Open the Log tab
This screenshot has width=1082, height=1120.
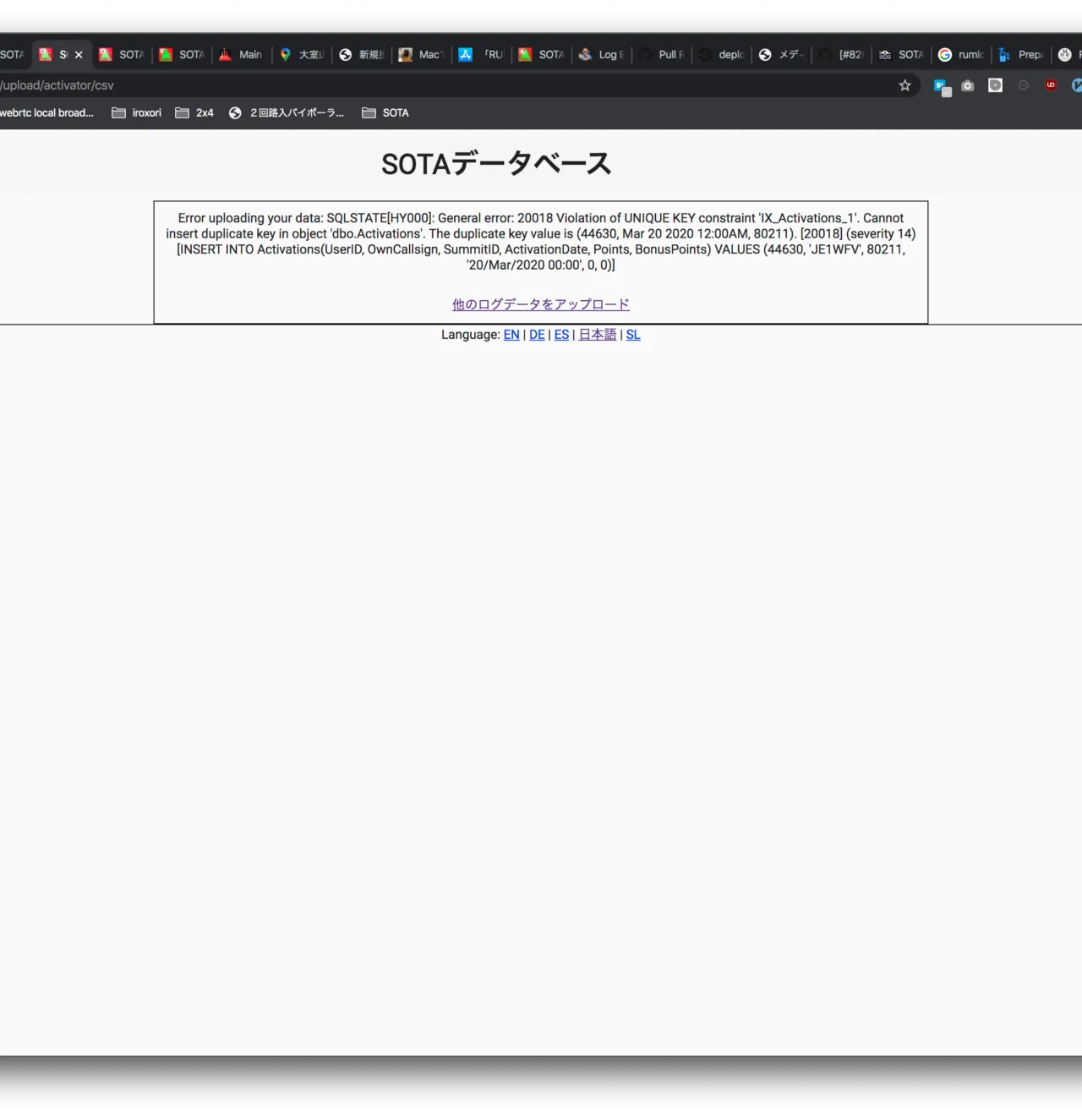click(x=601, y=55)
